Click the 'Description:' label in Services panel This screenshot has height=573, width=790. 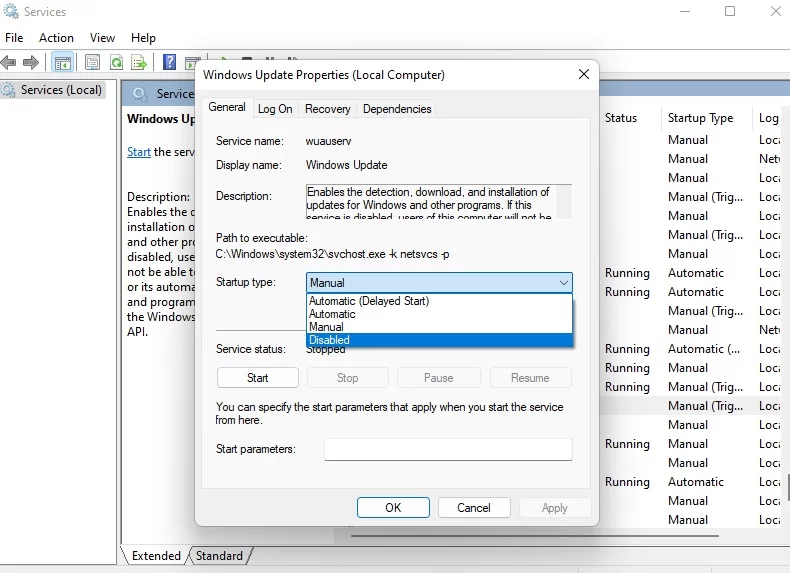click(x=159, y=197)
